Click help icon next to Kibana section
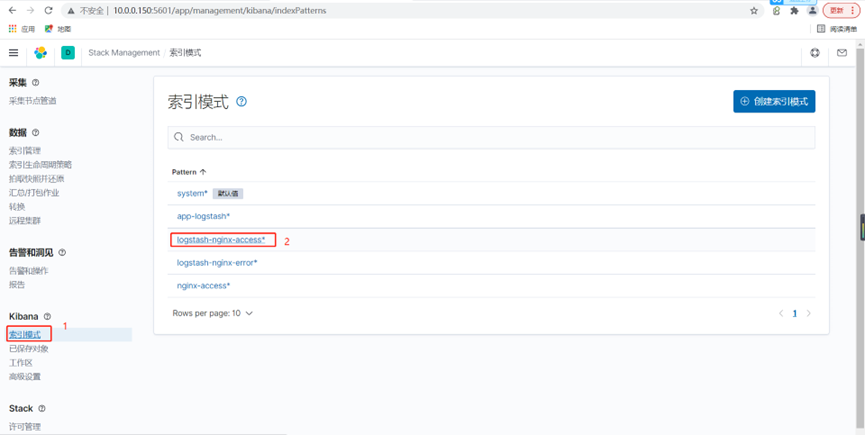The height and width of the screenshot is (435, 865). click(x=47, y=316)
